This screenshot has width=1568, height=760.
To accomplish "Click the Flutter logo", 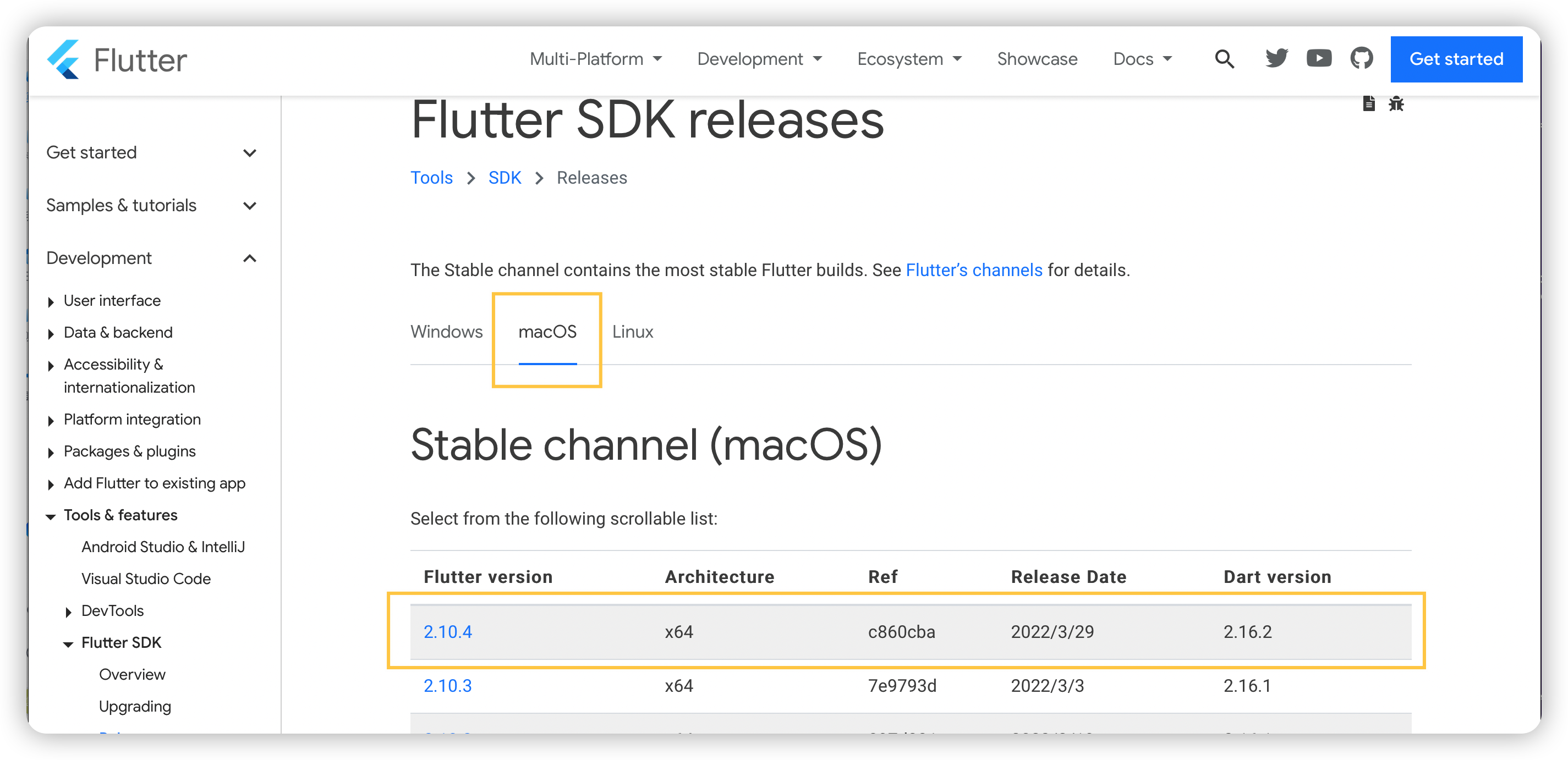I will [x=117, y=59].
